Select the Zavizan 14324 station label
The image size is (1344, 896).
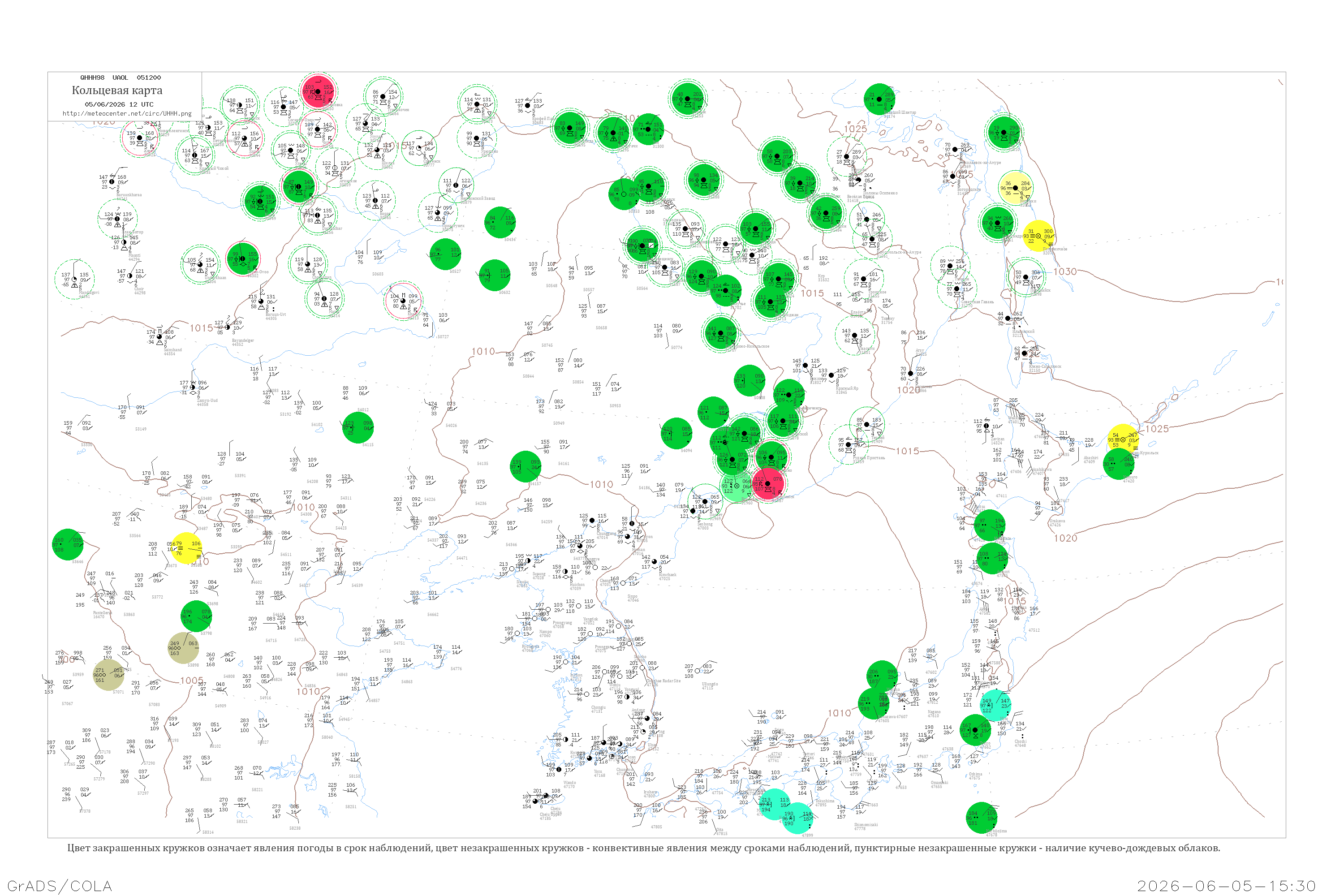tap(997, 440)
